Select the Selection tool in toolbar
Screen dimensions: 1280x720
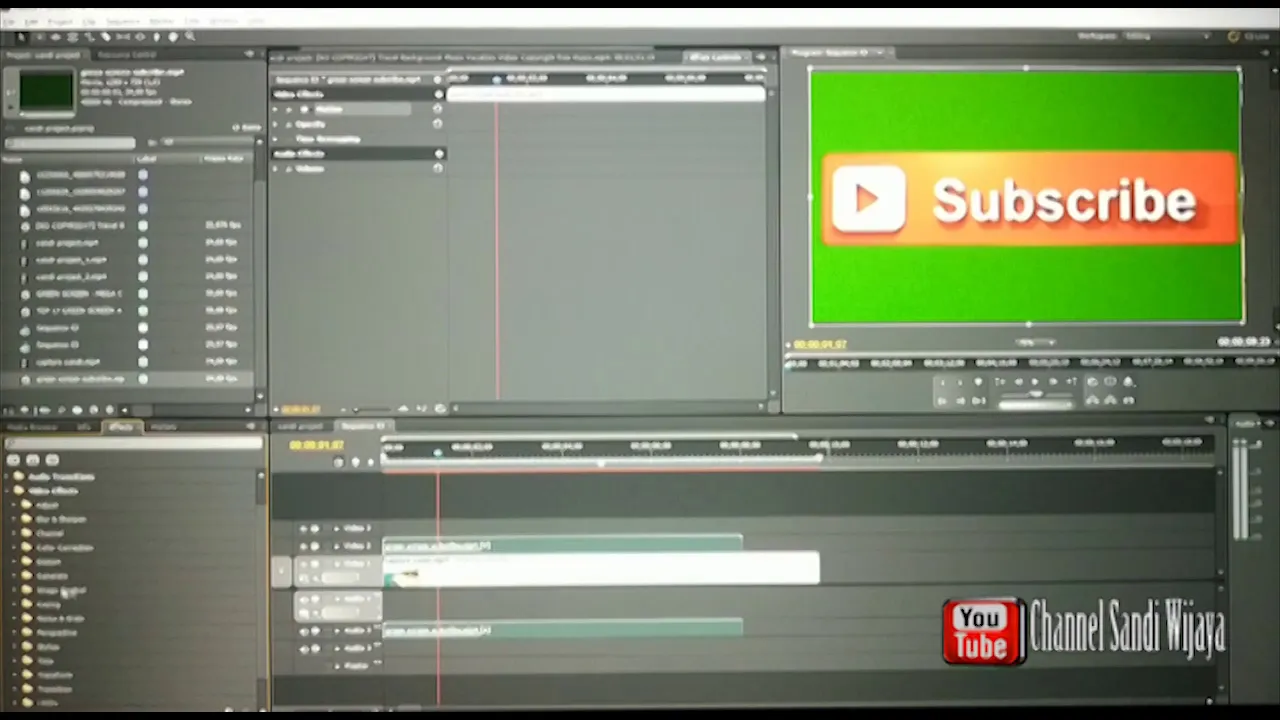22,37
